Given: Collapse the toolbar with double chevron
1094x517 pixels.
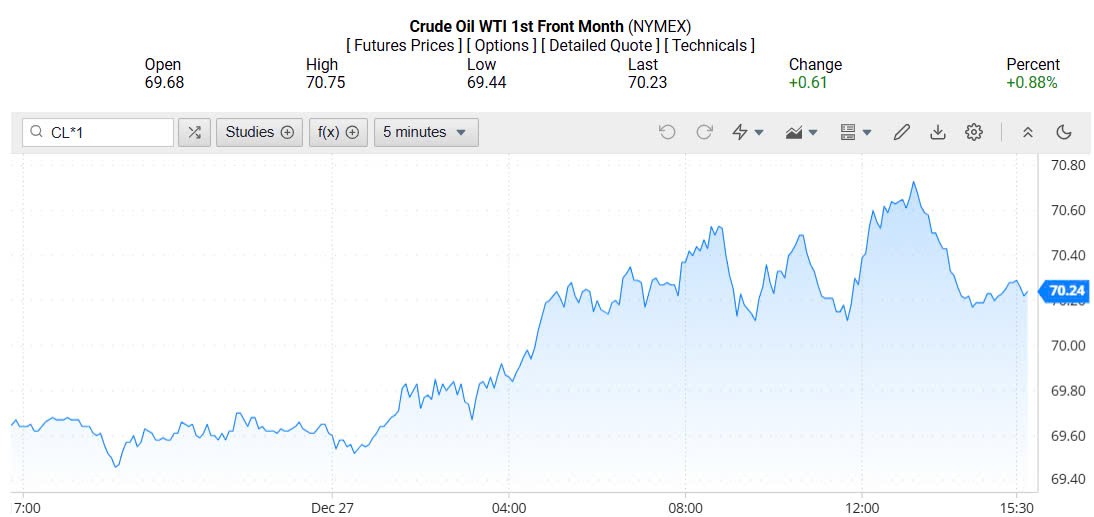Looking at the screenshot, I should pyautogui.click(x=1027, y=132).
